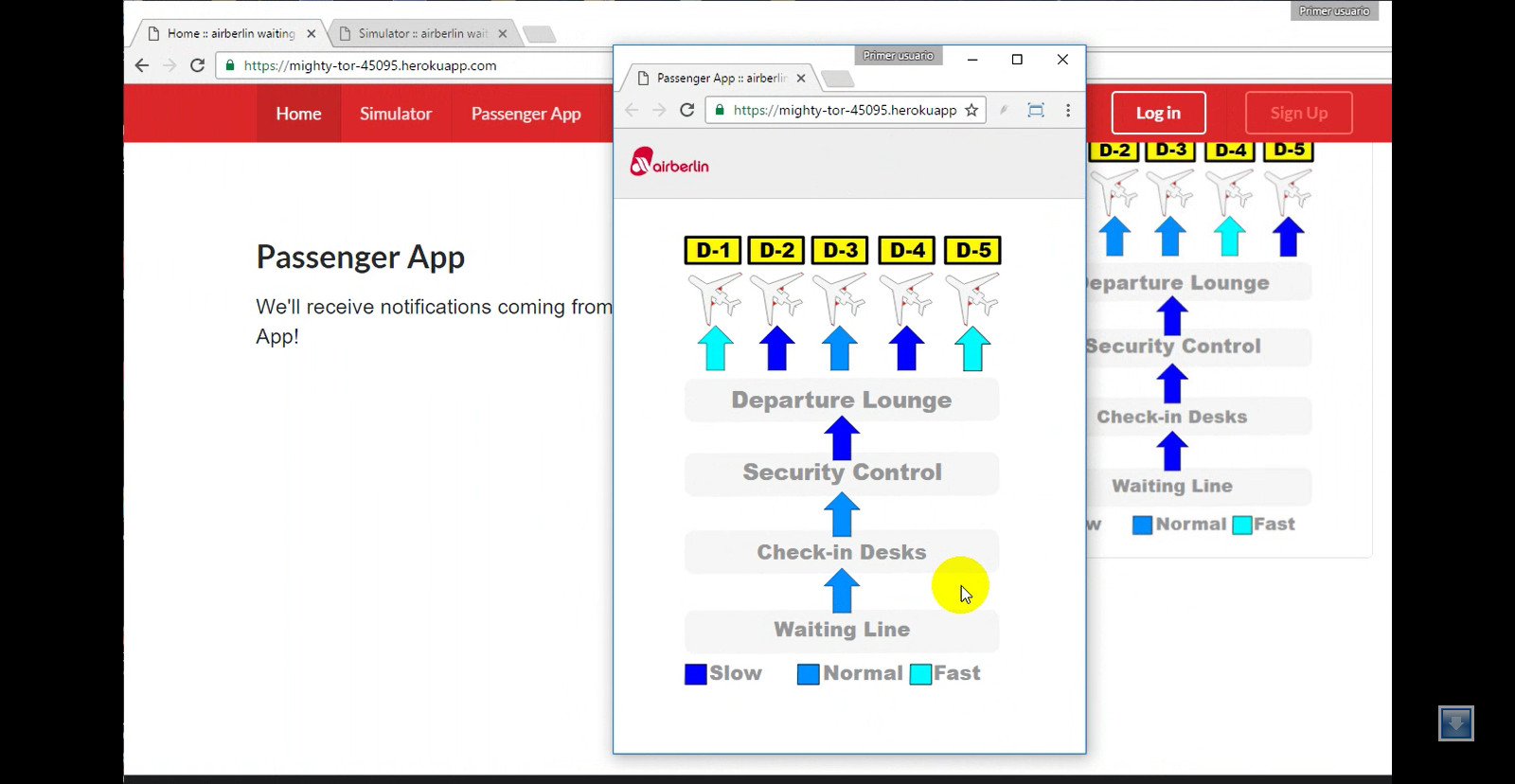
Task: Reload the main browser page
Action: [197, 65]
